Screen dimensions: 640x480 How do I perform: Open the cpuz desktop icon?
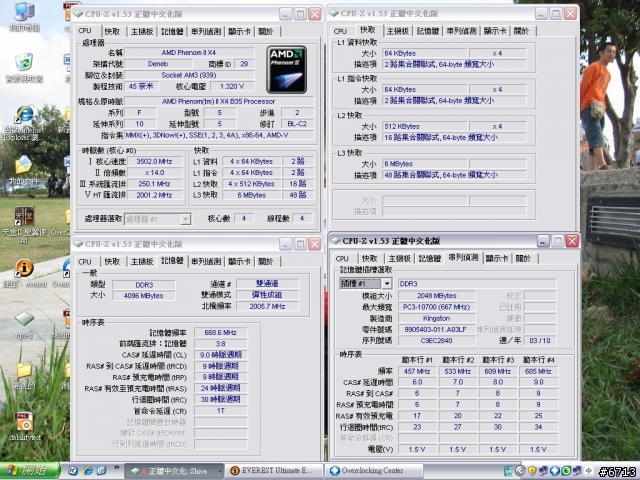[x=24, y=324]
